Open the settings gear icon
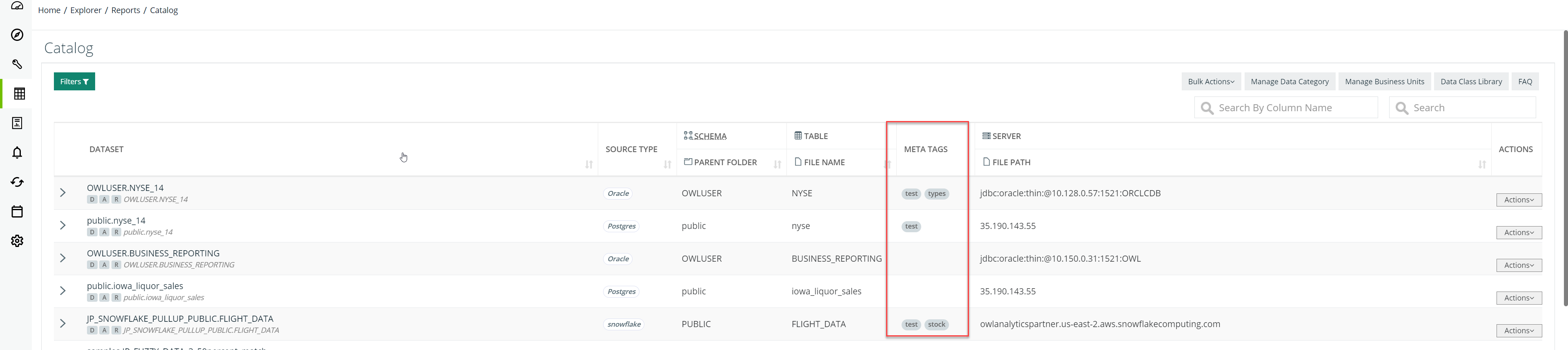1568x350 pixels. [x=17, y=241]
